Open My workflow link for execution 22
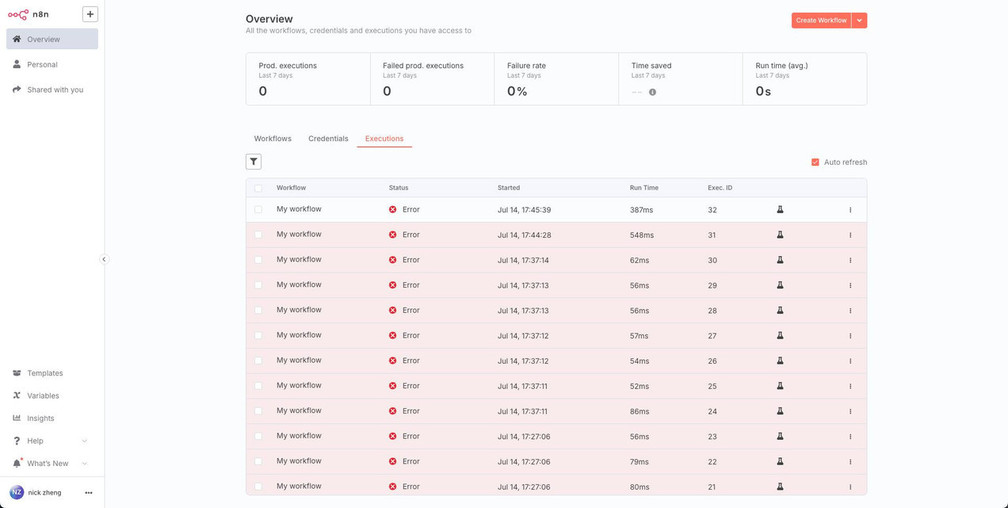The width and height of the screenshot is (1008, 508). click(x=299, y=461)
